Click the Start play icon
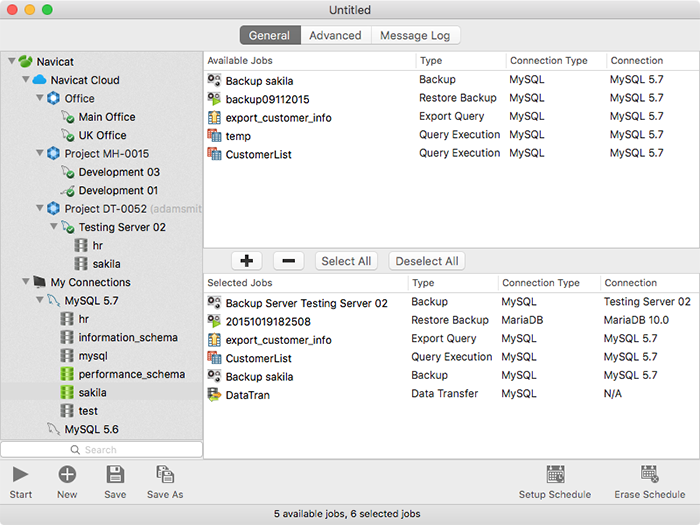Viewport: 700px width, 525px height. [21, 475]
